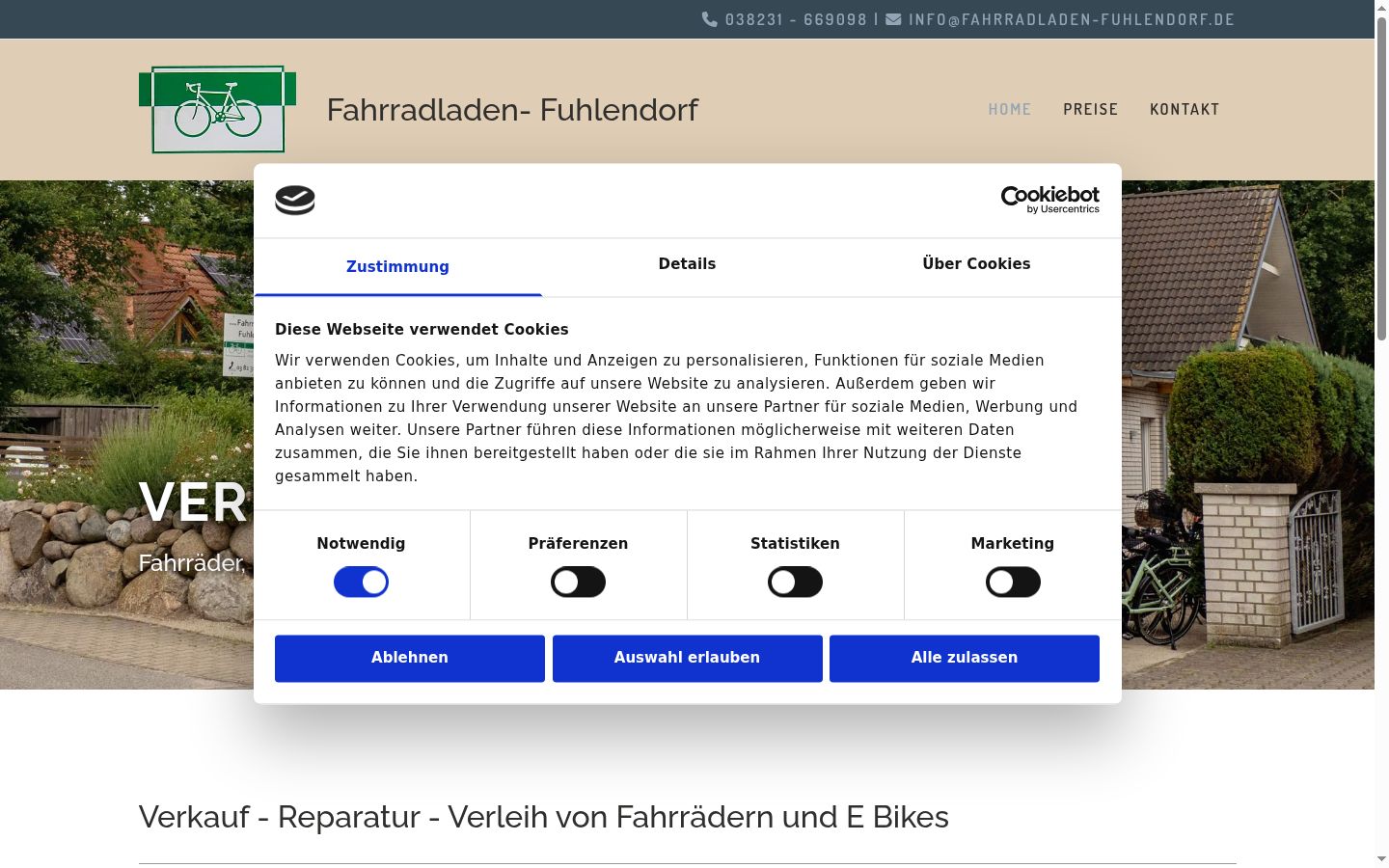Image resolution: width=1389 pixels, height=868 pixels.
Task: Open the Cookiebot by Usercentrics logo link
Action: [1050, 200]
